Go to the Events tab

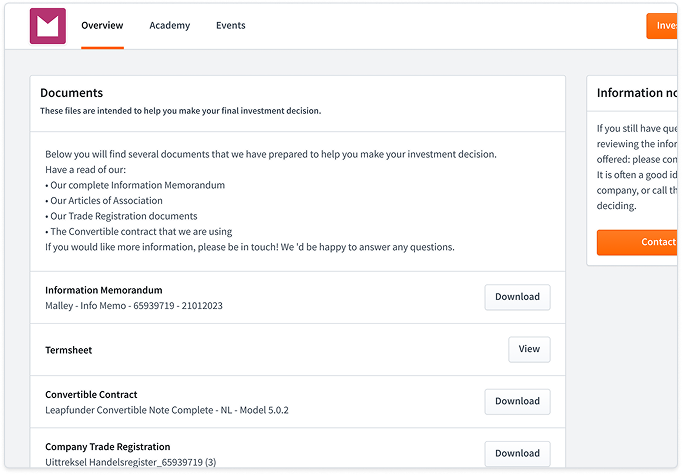pyautogui.click(x=230, y=26)
